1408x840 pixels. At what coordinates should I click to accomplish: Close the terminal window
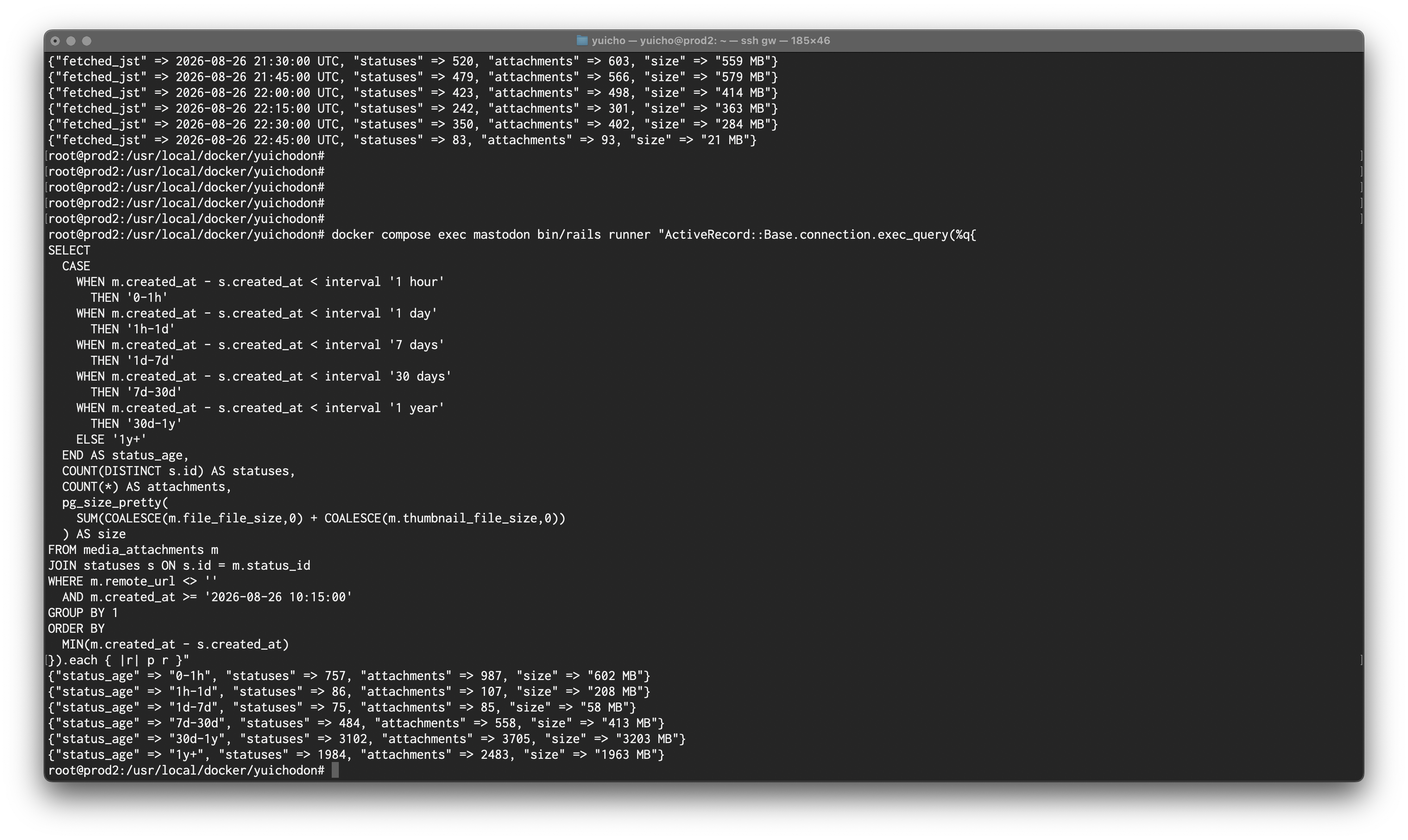click(55, 41)
